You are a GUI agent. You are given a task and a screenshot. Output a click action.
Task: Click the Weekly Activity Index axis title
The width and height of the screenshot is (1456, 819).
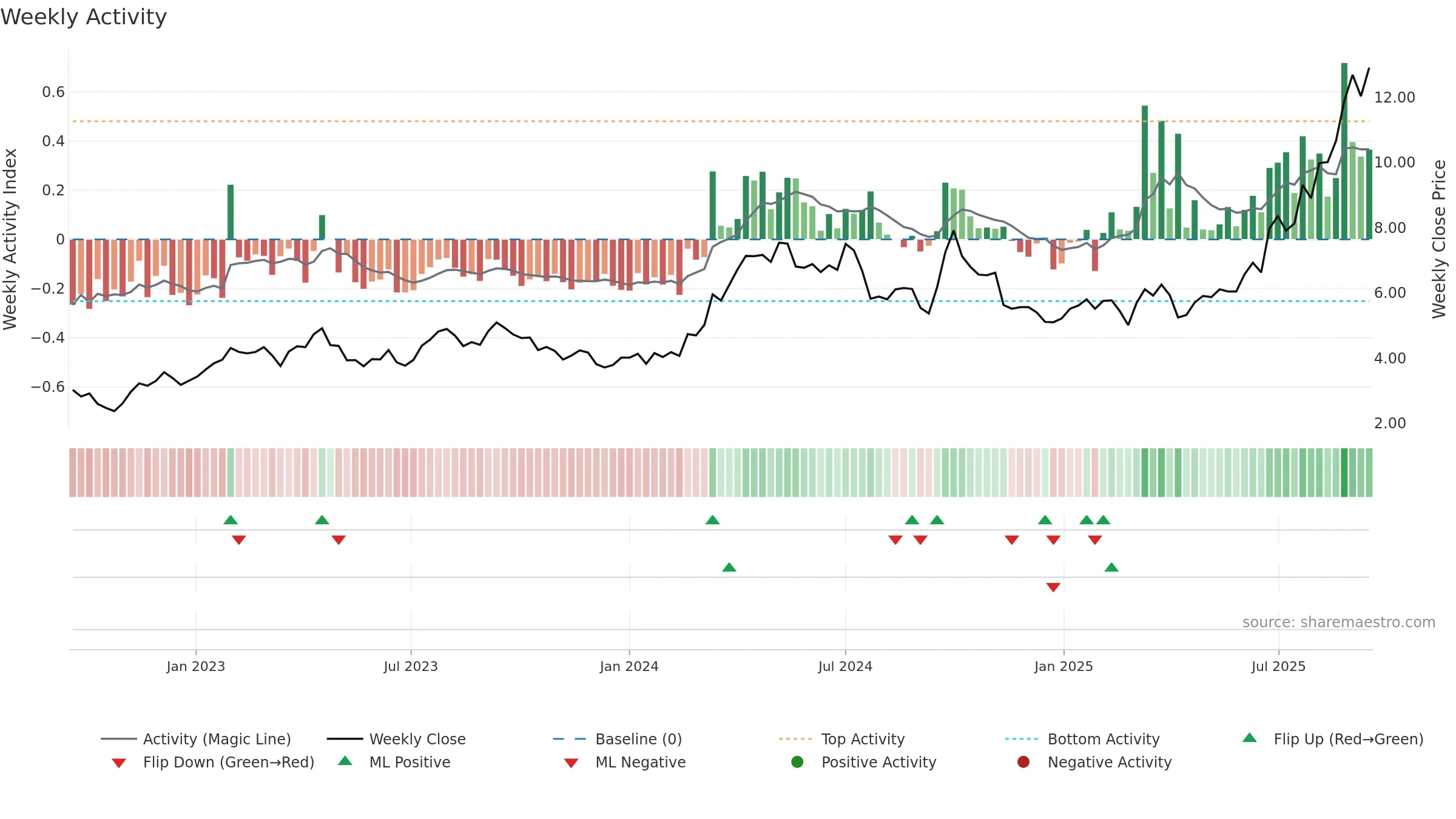tap(10, 239)
